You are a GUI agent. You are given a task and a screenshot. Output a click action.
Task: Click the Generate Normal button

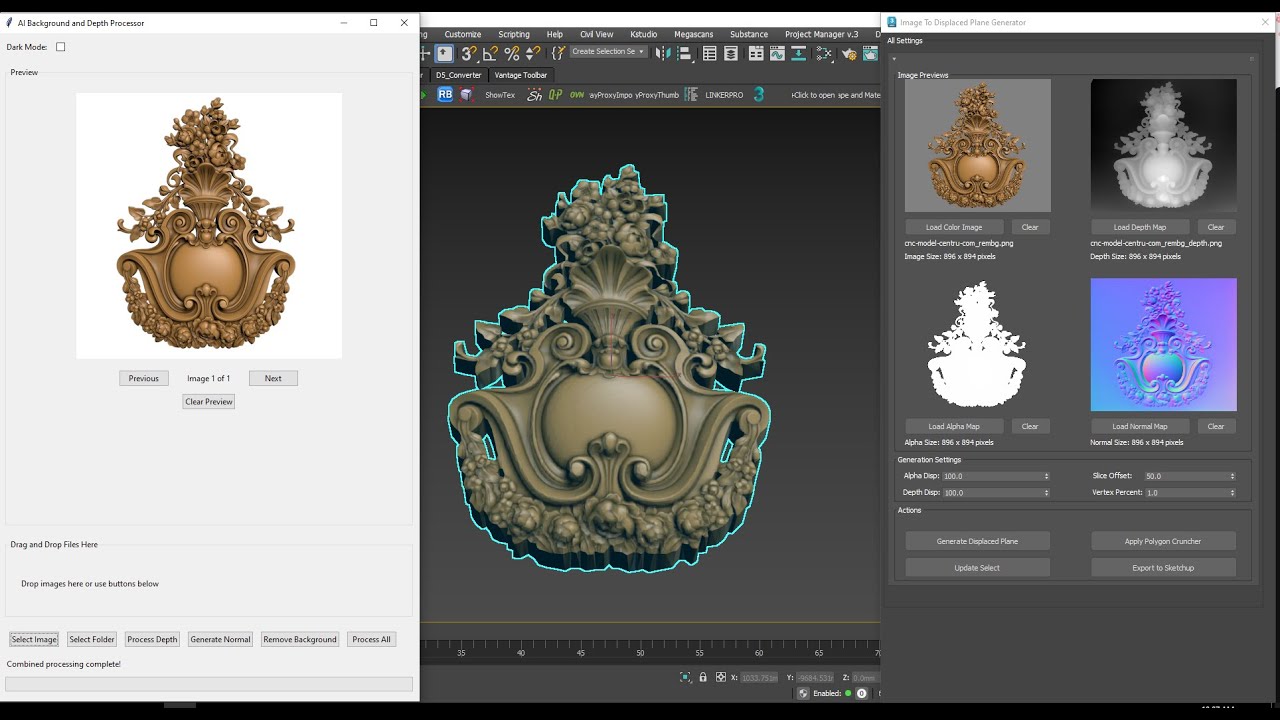221,639
